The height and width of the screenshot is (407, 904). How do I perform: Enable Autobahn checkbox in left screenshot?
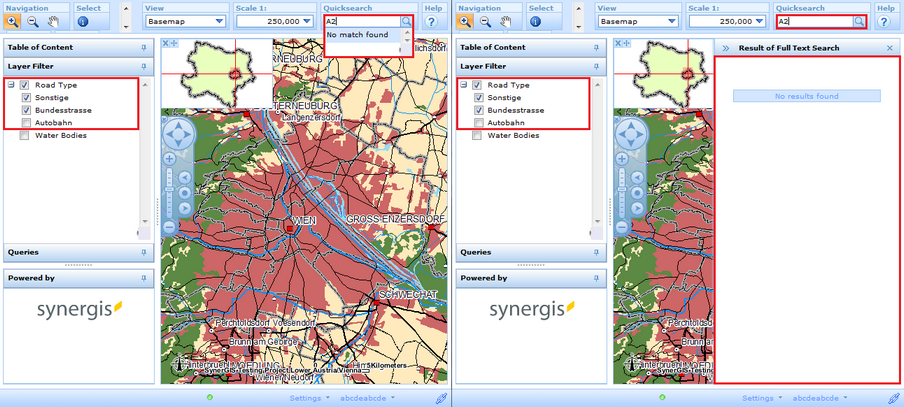click(x=25, y=123)
